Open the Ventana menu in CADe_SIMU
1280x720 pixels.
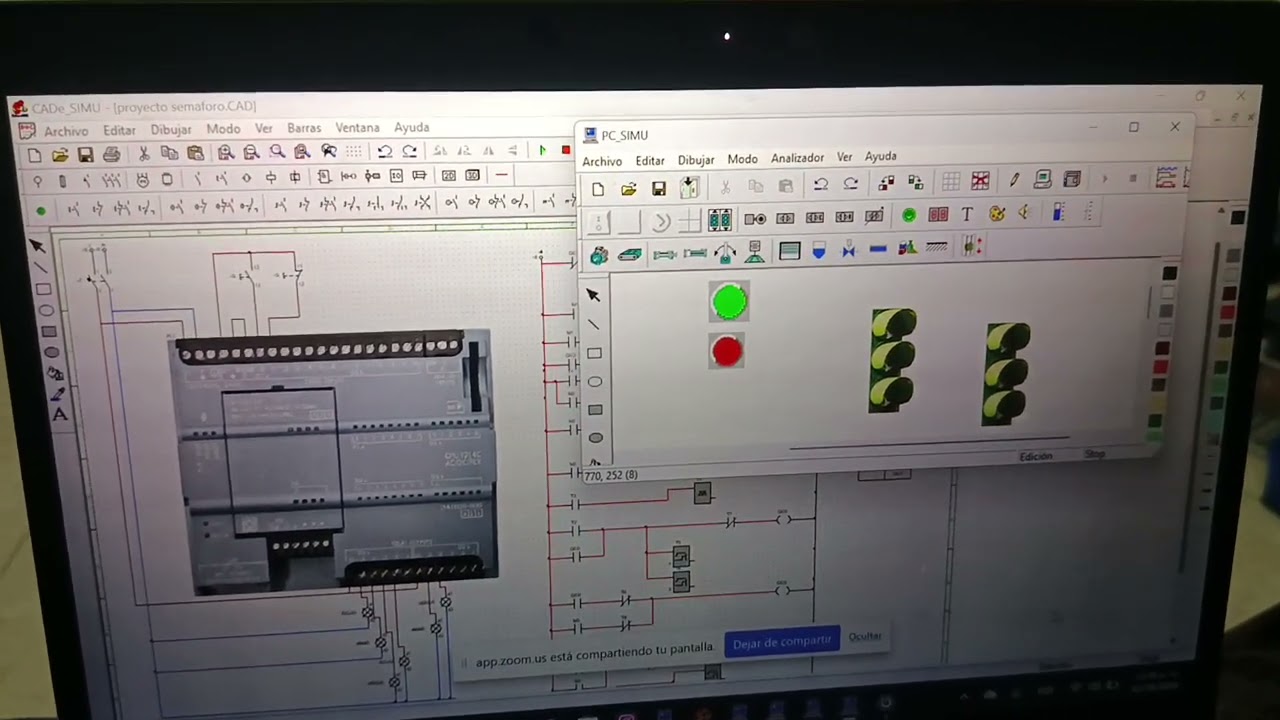357,128
